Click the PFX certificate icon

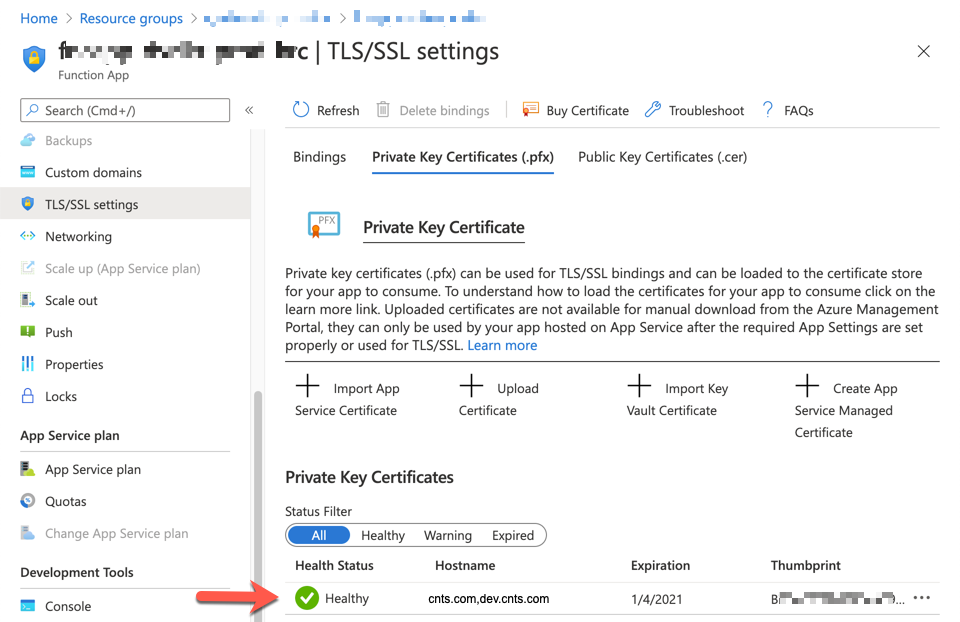[x=324, y=225]
